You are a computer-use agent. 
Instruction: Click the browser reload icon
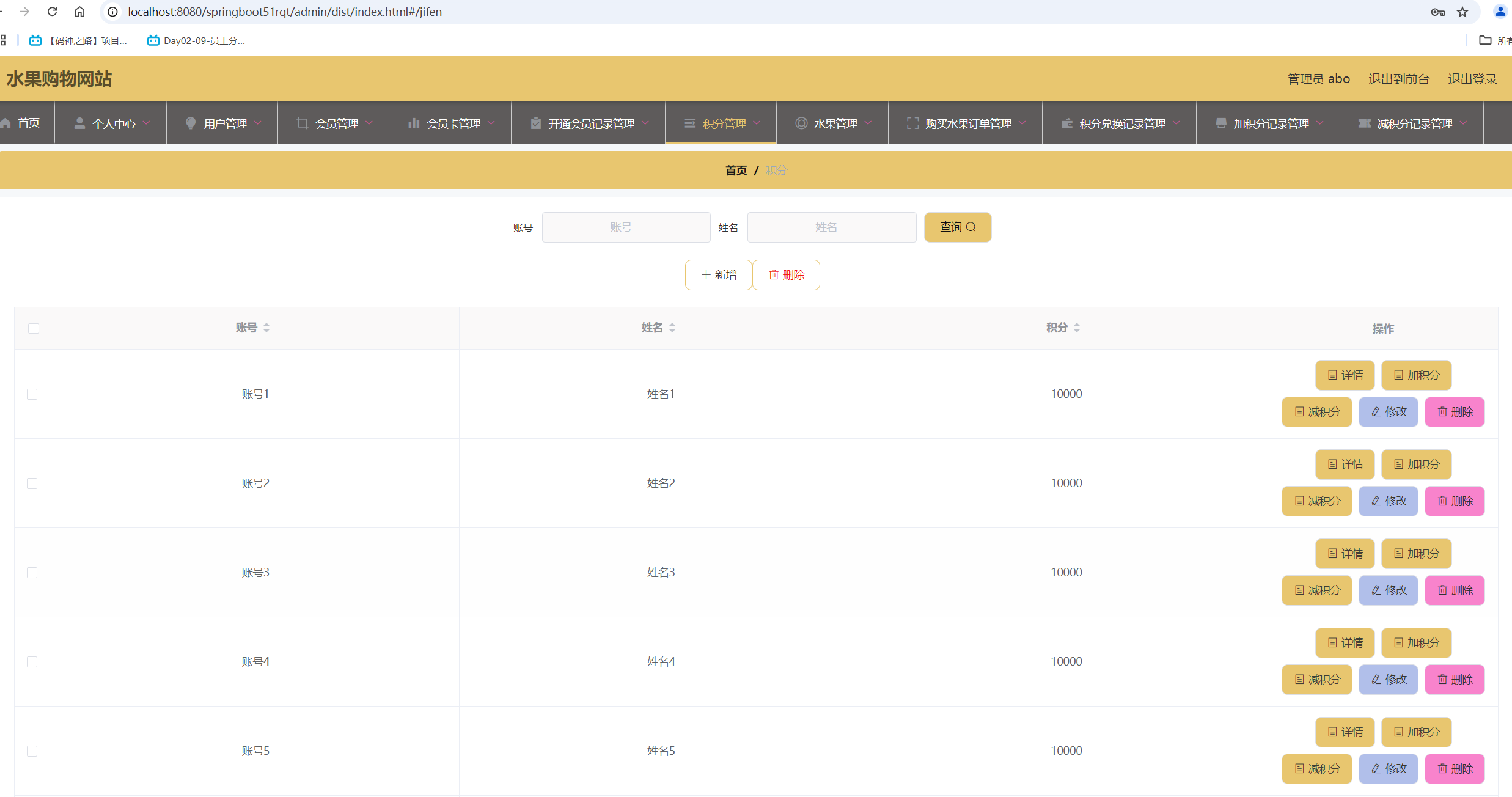point(52,12)
